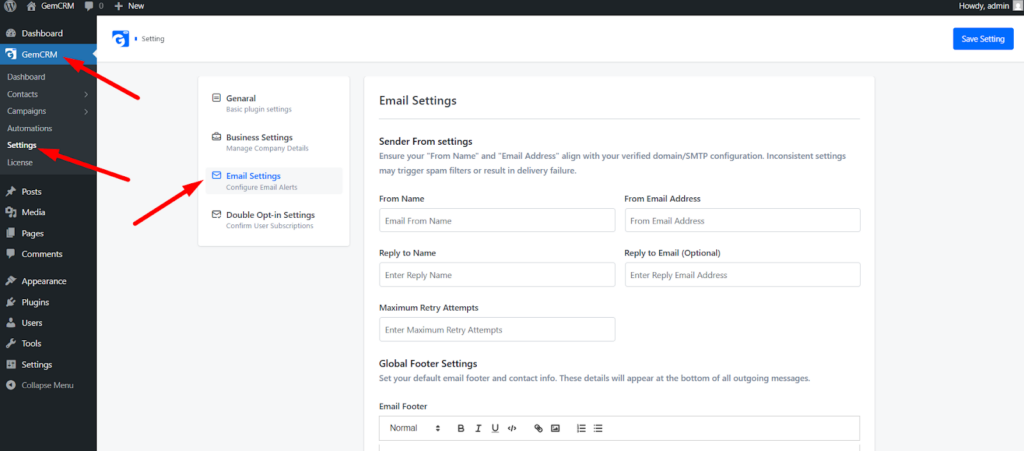Focus the Reply to Name field
The height and width of the screenshot is (451, 1024).
(497, 275)
